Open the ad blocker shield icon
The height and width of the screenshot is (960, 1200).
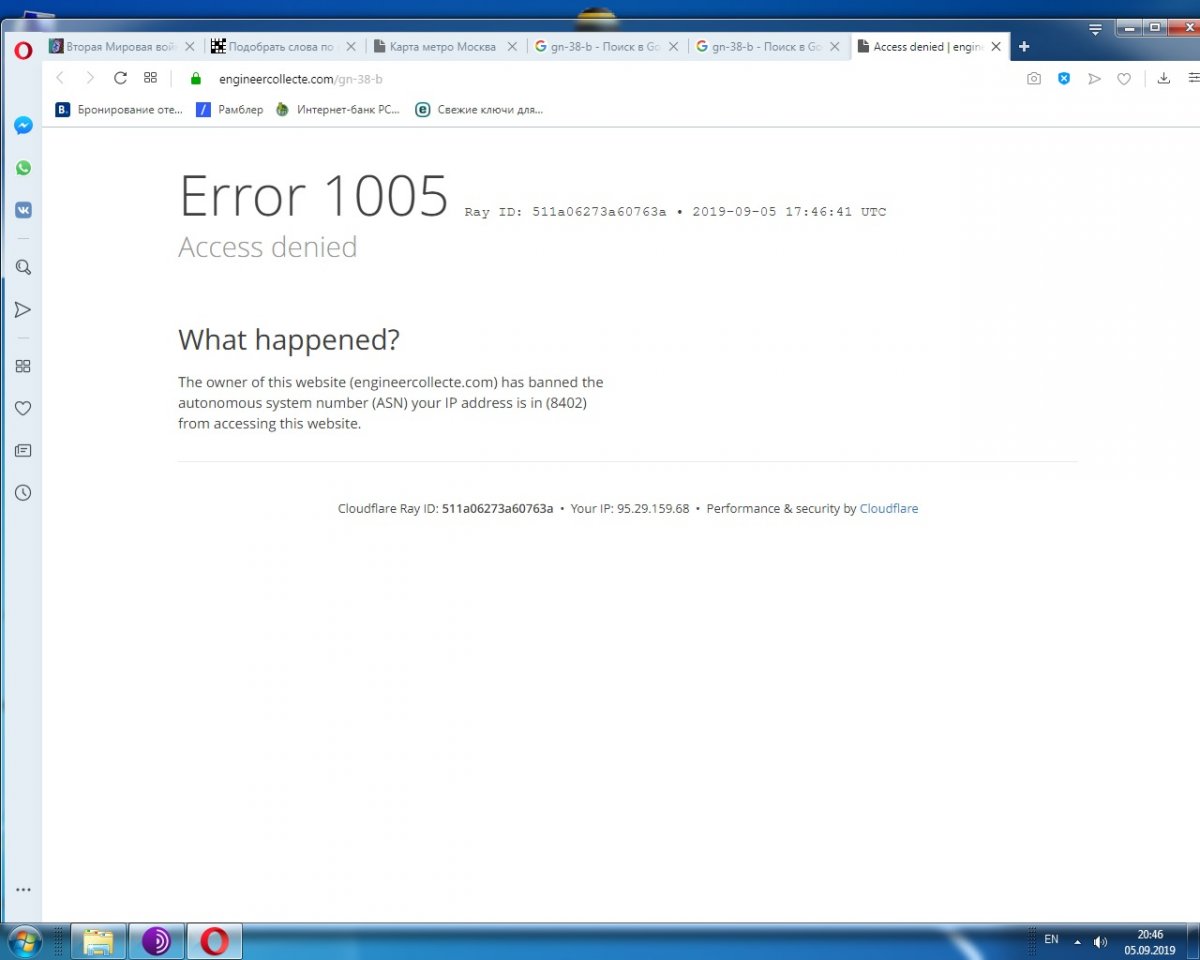(x=1064, y=78)
